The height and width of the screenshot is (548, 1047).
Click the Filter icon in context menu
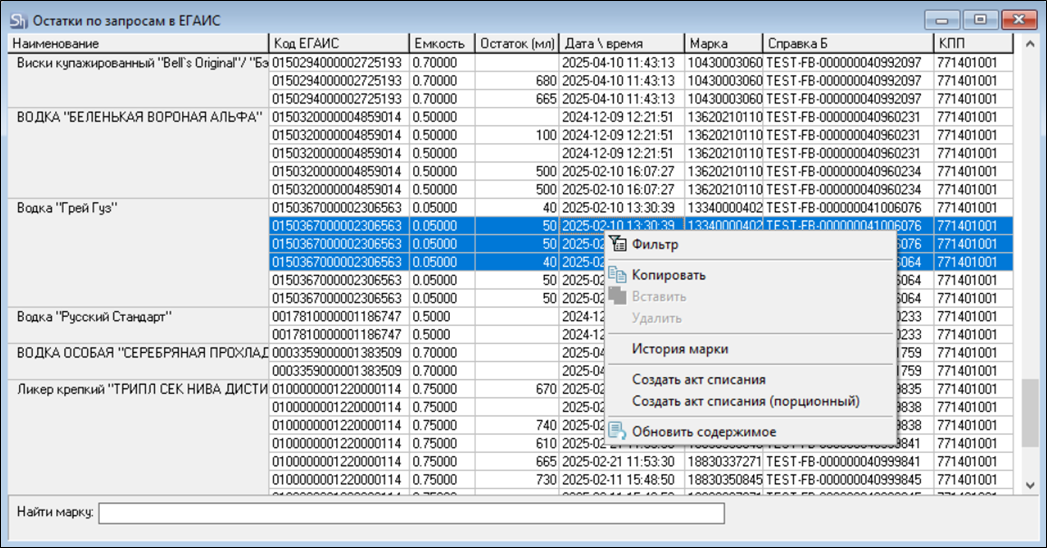coord(617,244)
